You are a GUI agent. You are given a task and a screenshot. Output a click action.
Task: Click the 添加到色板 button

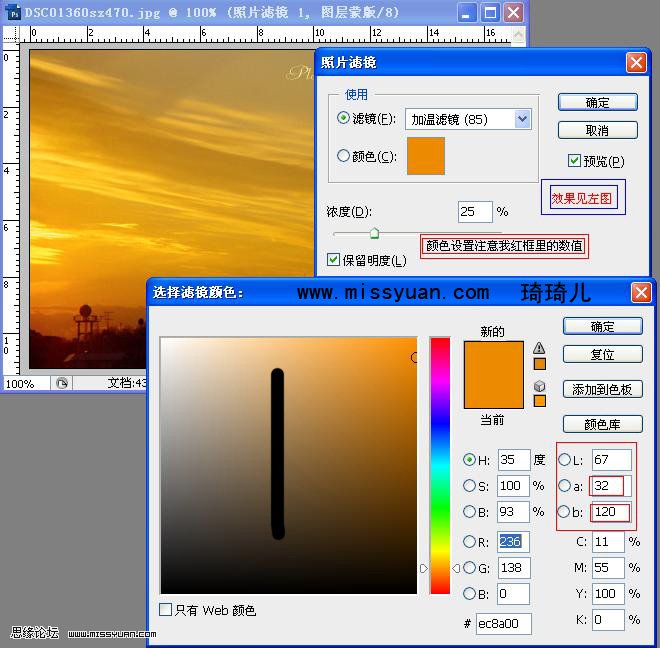click(603, 389)
